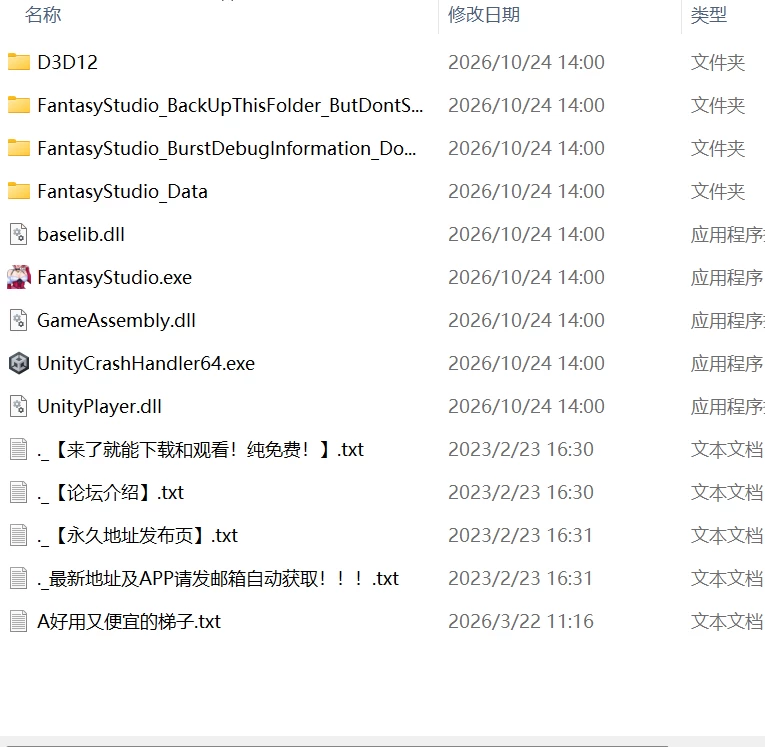Image resolution: width=765 pixels, height=747 pixels.
Task: Click the modified date of 【论坛介绍】.txt
Action: pyautogui.click(x=521, y=492)
